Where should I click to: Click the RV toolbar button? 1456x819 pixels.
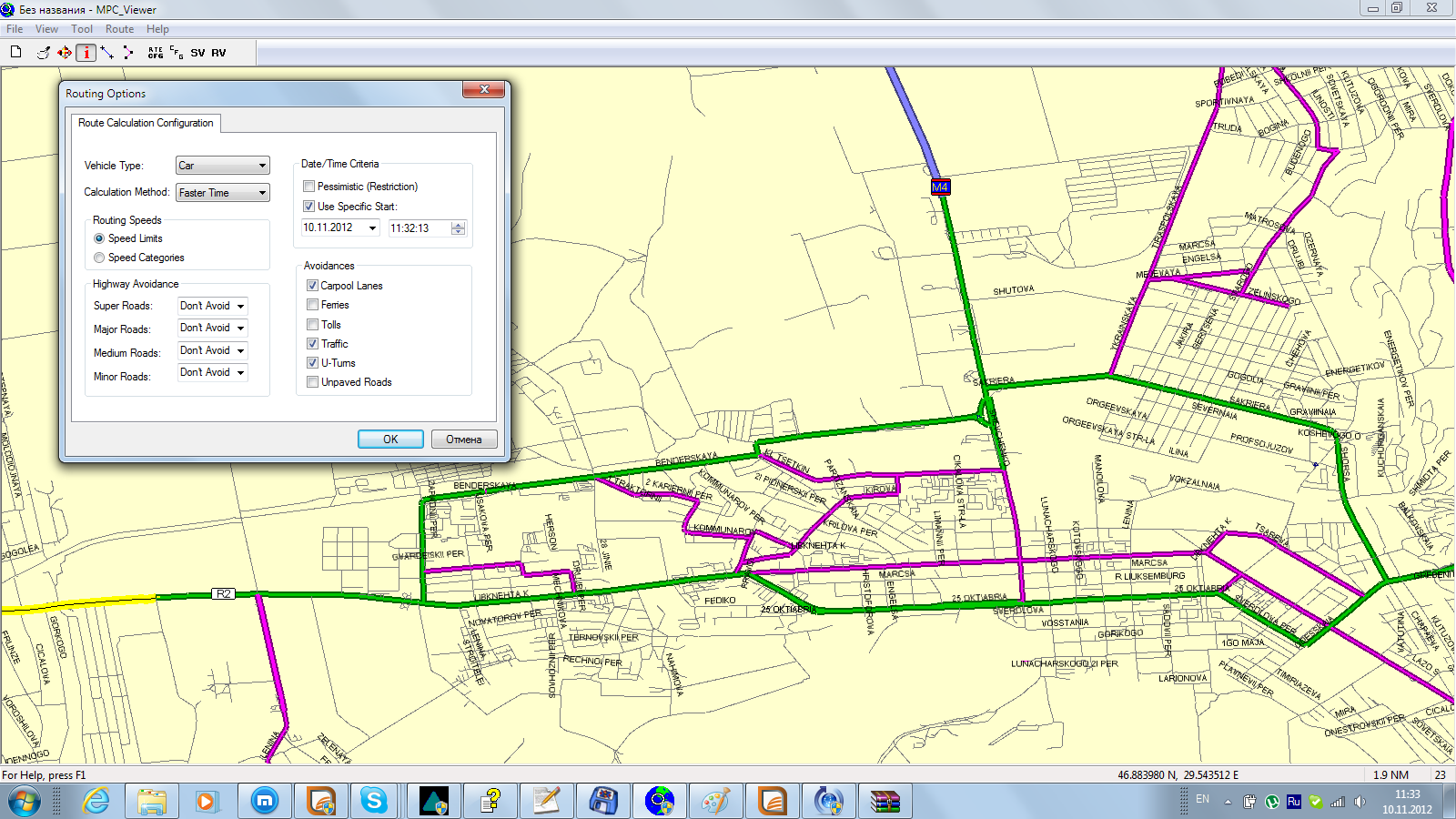click(x=218, y=53)
